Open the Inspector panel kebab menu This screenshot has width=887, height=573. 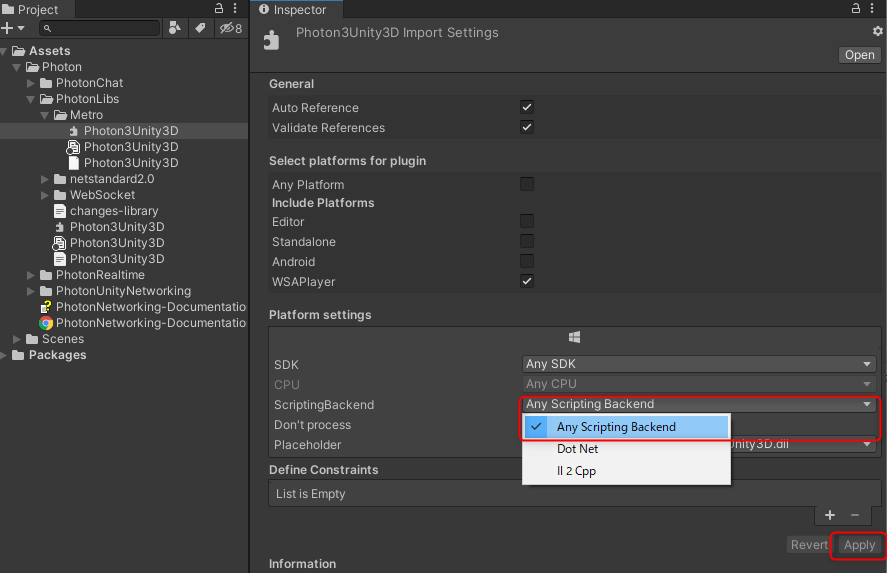(x=872, y=8)
